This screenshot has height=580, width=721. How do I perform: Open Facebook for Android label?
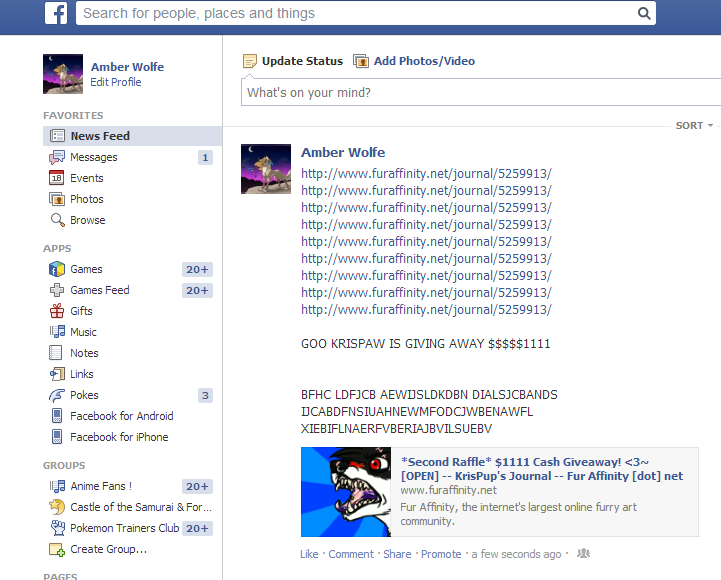point(122,416)
